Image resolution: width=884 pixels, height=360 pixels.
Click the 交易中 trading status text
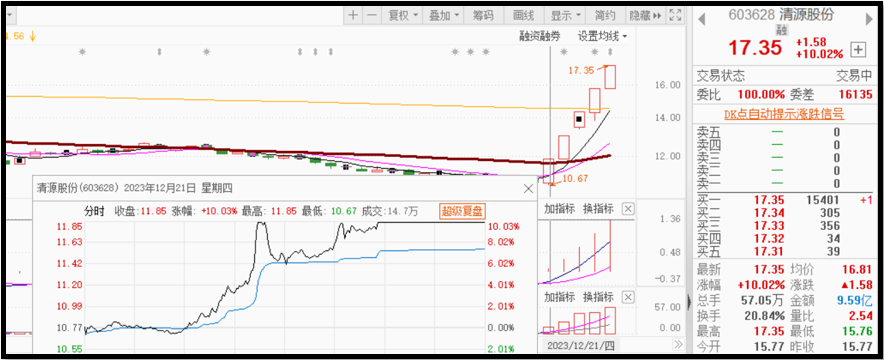(855, 76)
